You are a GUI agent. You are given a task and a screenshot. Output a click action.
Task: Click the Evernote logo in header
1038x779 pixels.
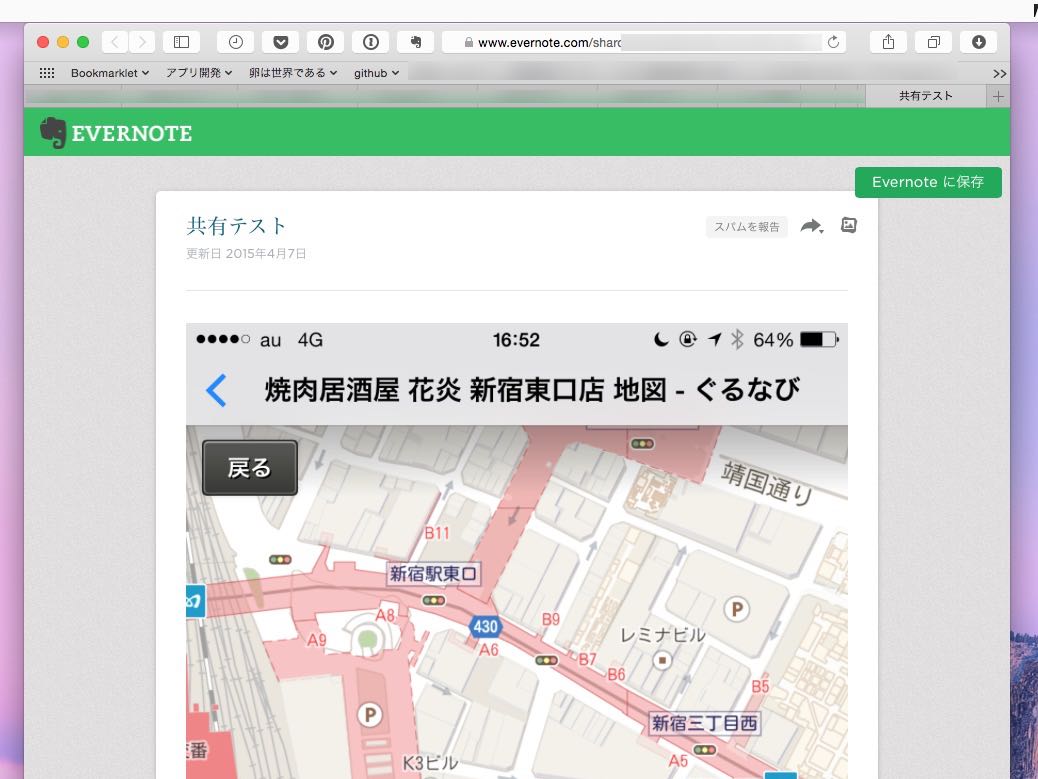(x=116, y=133)
